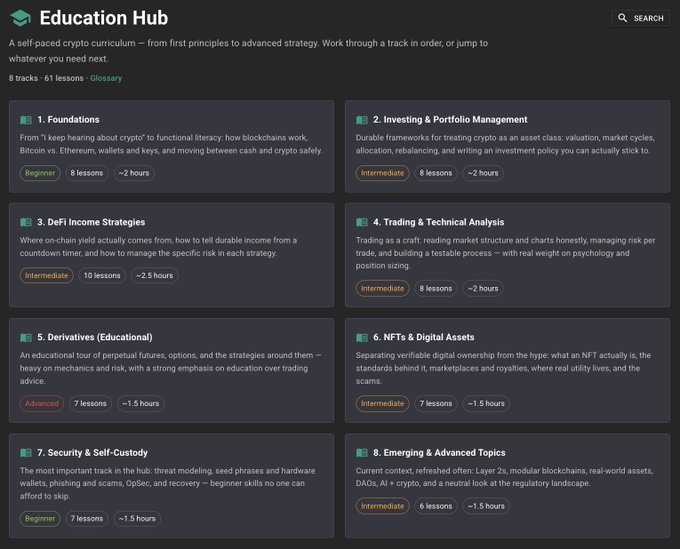
Task: Click the description starting 'The most important track'
Action: point(167,483)
